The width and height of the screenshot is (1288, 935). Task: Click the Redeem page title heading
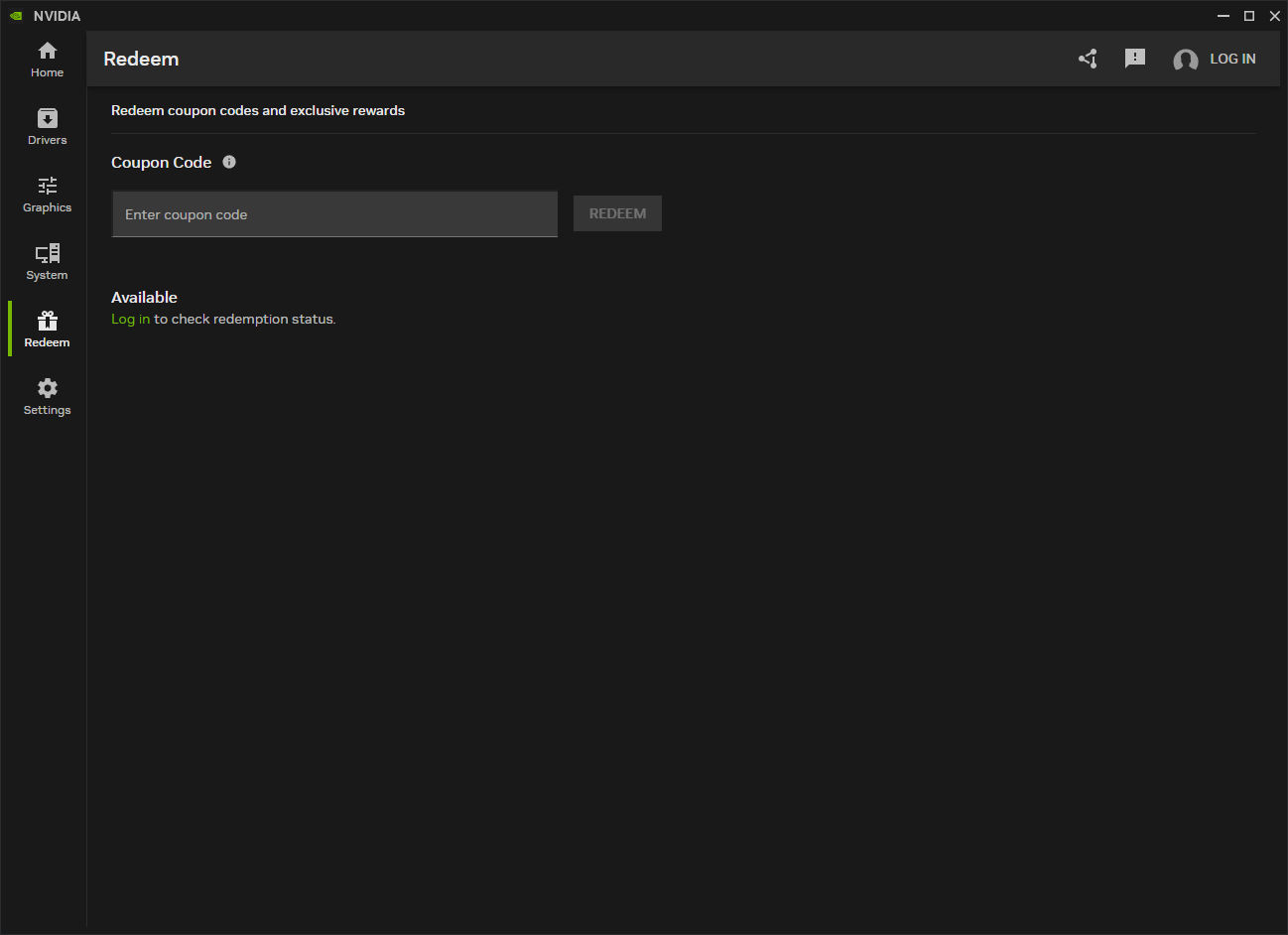(x=141, y=60)
